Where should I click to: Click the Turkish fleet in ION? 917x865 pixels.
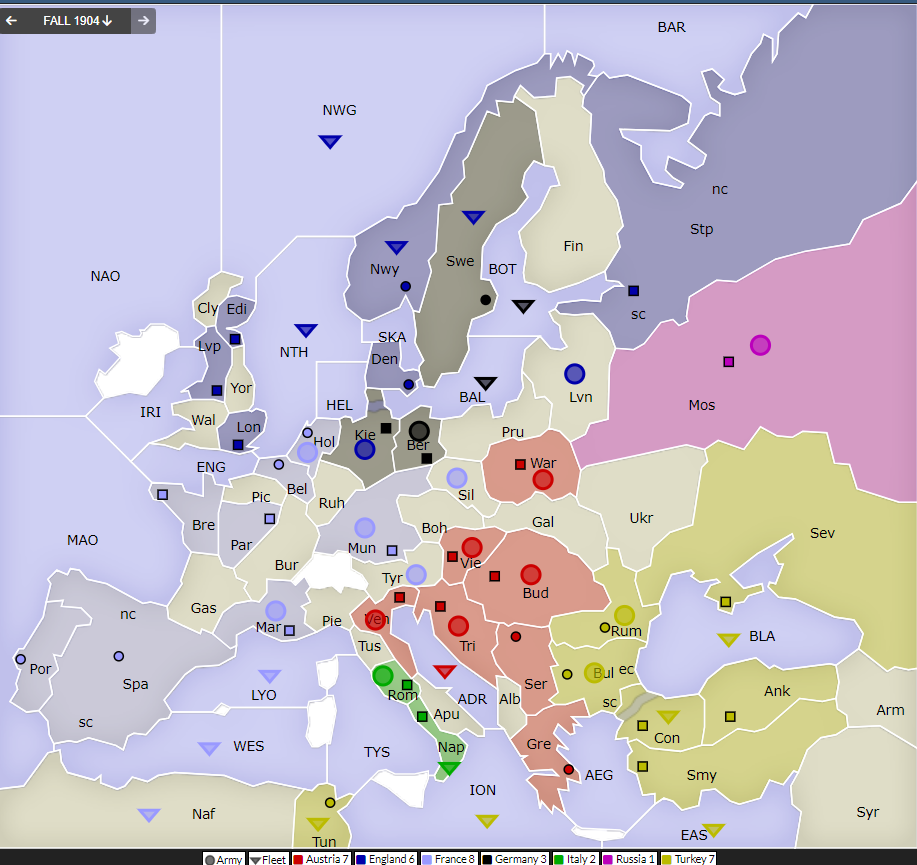pyautogui.click(x=487, y=821)
